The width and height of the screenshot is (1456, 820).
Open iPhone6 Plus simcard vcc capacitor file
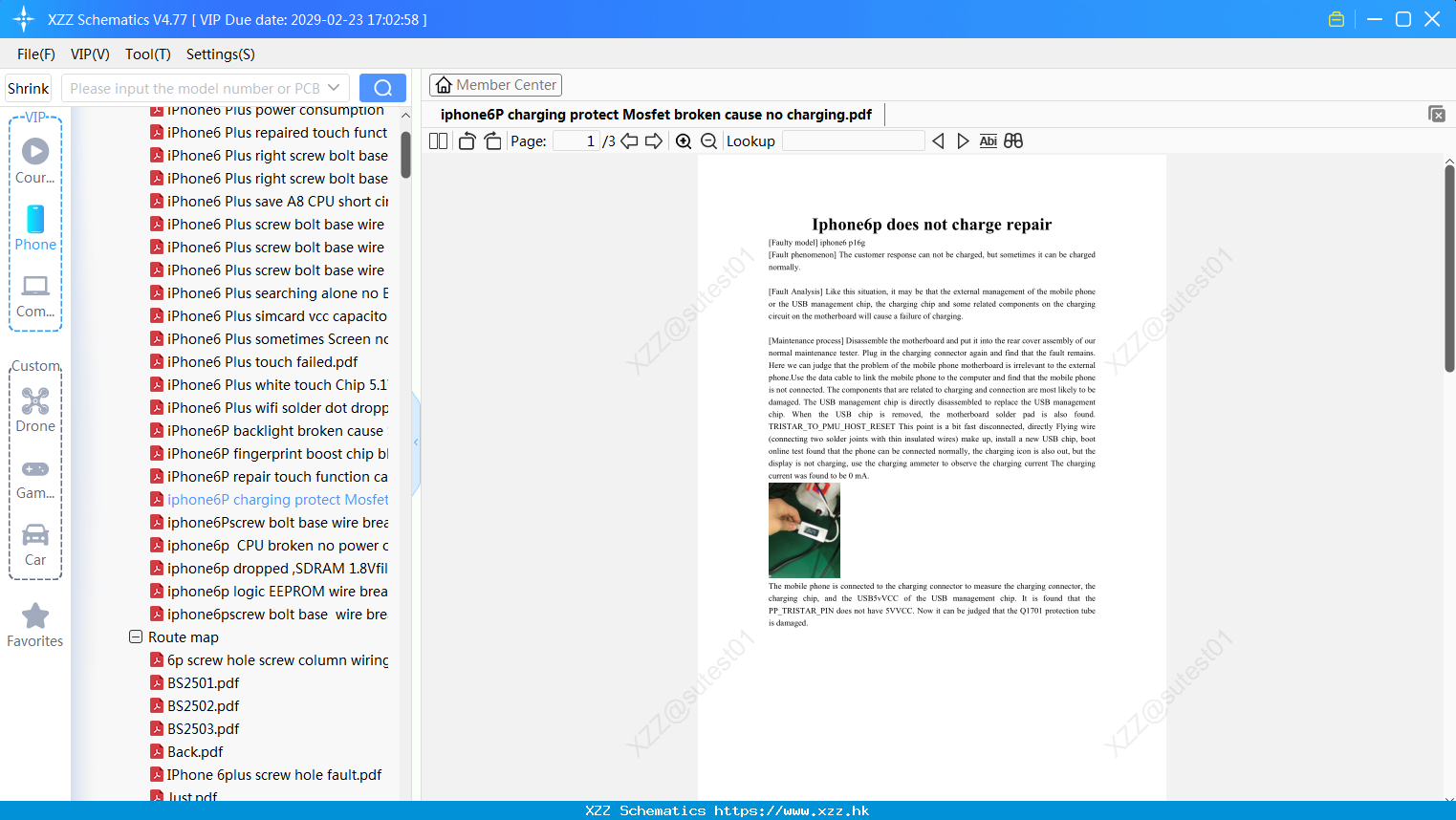(269, 316)
